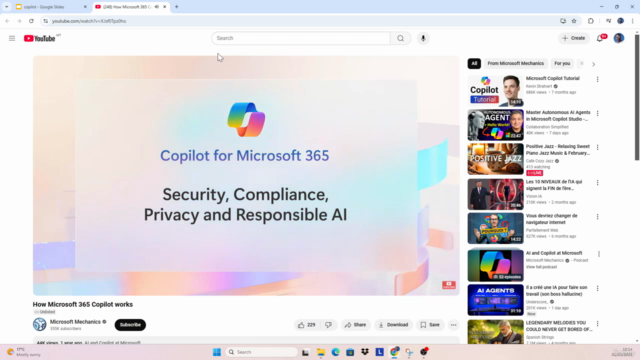Screen dimensions: 640x360
Task: Open the browser tab search dropdown
Action: pyautogui.click(x=7, y=7)
